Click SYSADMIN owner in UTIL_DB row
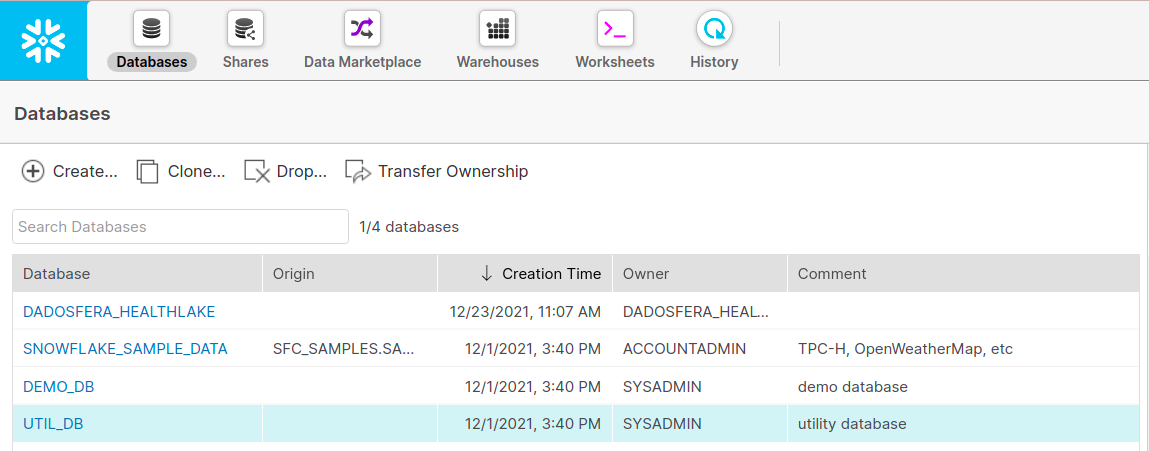 pos(662,424)
